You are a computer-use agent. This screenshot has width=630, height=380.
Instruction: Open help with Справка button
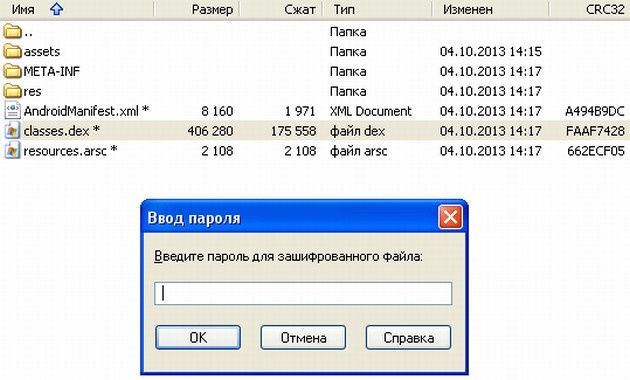pos(408,337)
